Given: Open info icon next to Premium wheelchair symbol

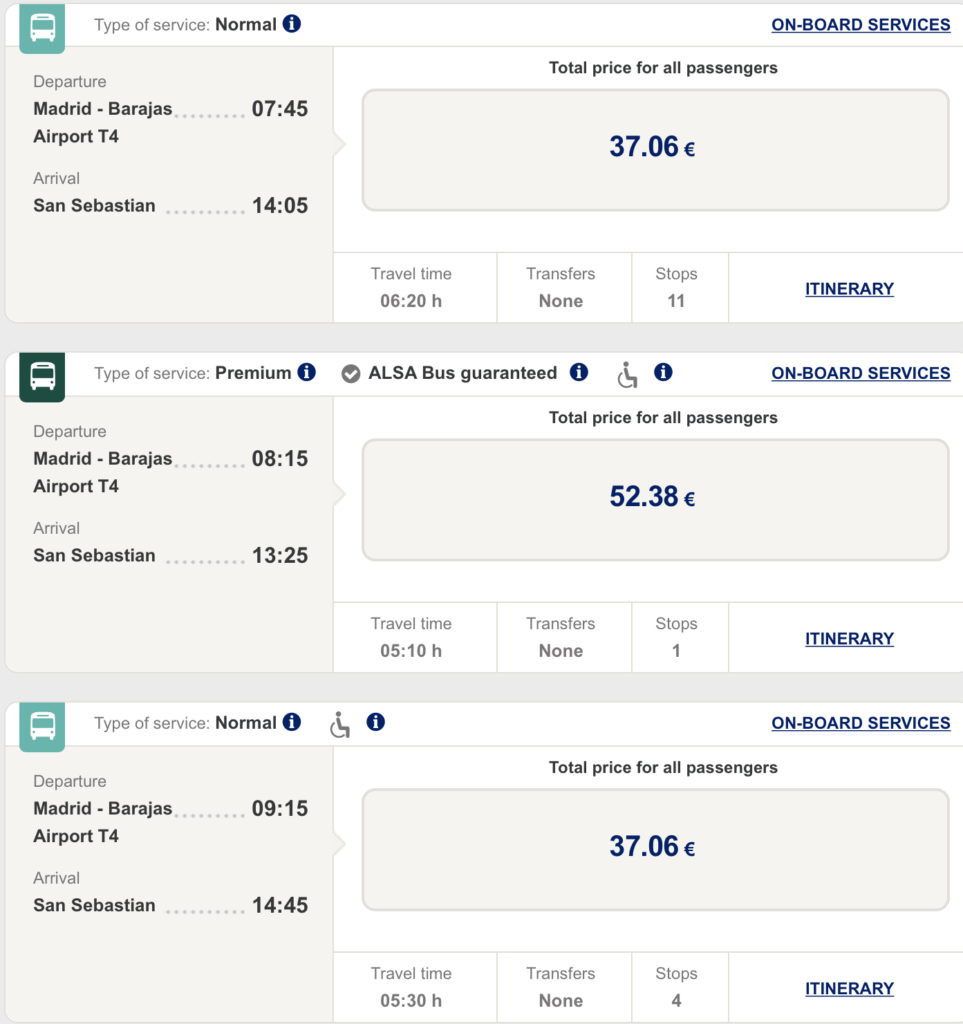Looking at the screenshot, I should point(663,372).
